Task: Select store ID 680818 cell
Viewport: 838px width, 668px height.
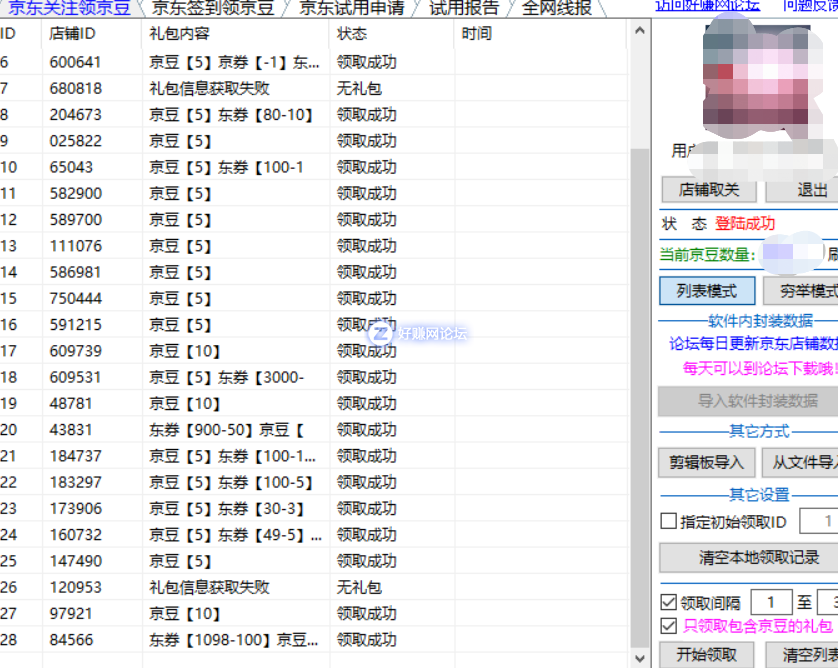Action: [75, 88]
